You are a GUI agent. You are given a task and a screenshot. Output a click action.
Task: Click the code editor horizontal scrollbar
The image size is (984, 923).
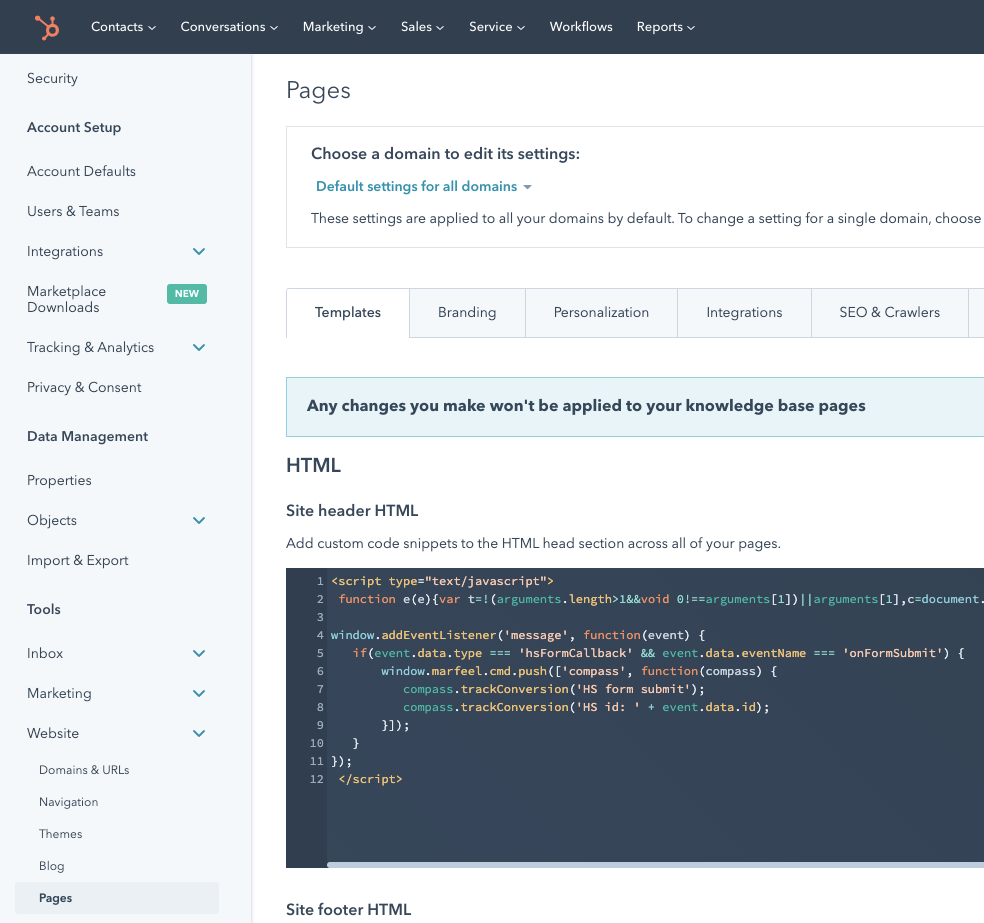tap(655, 865)
